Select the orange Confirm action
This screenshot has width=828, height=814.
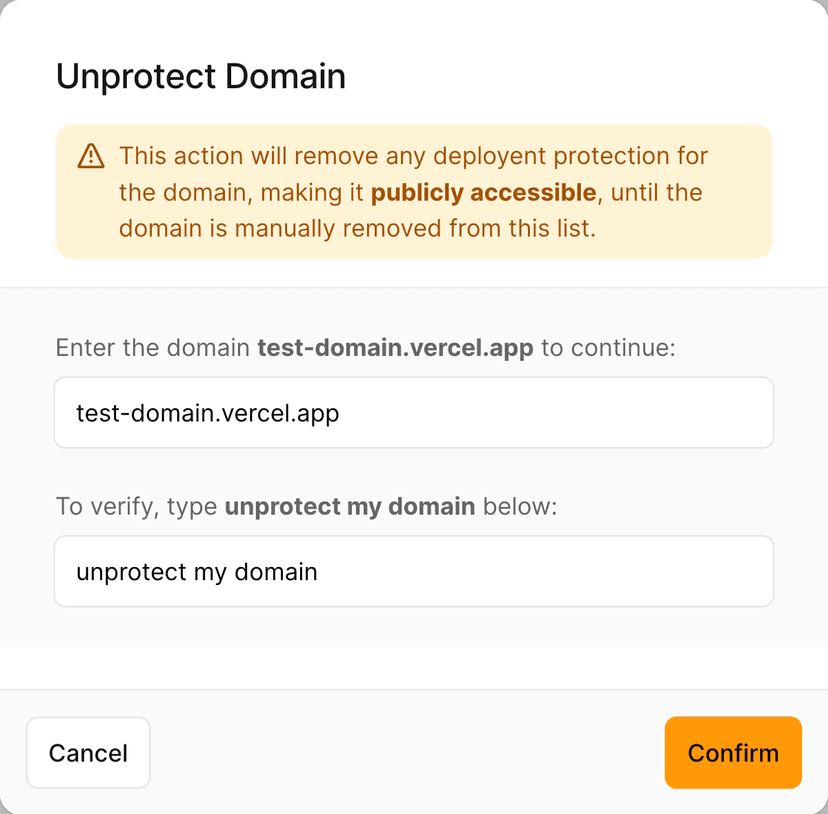click(x=733, y=753)
